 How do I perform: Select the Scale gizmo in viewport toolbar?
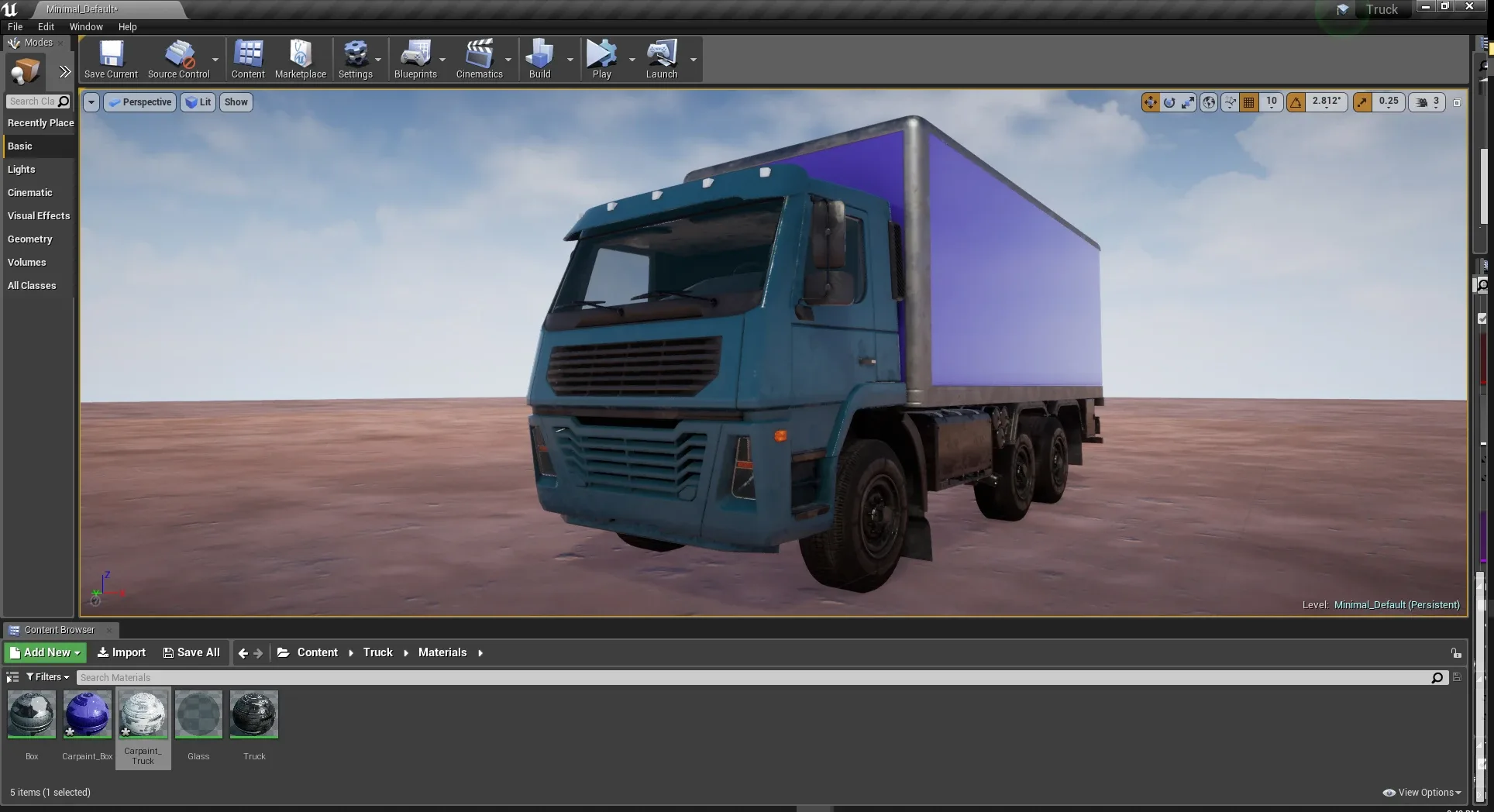pyautogui.click(x=1187, y=101)
